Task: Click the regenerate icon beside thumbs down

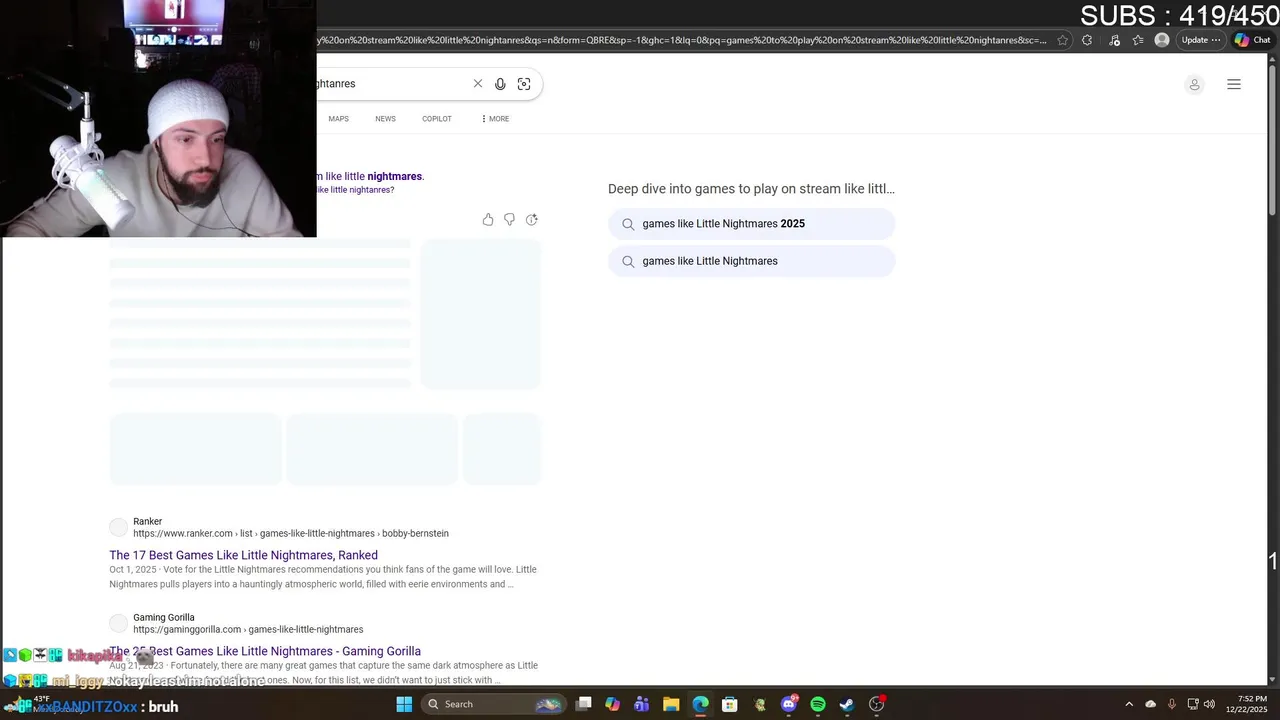Action: coord(532,220)
